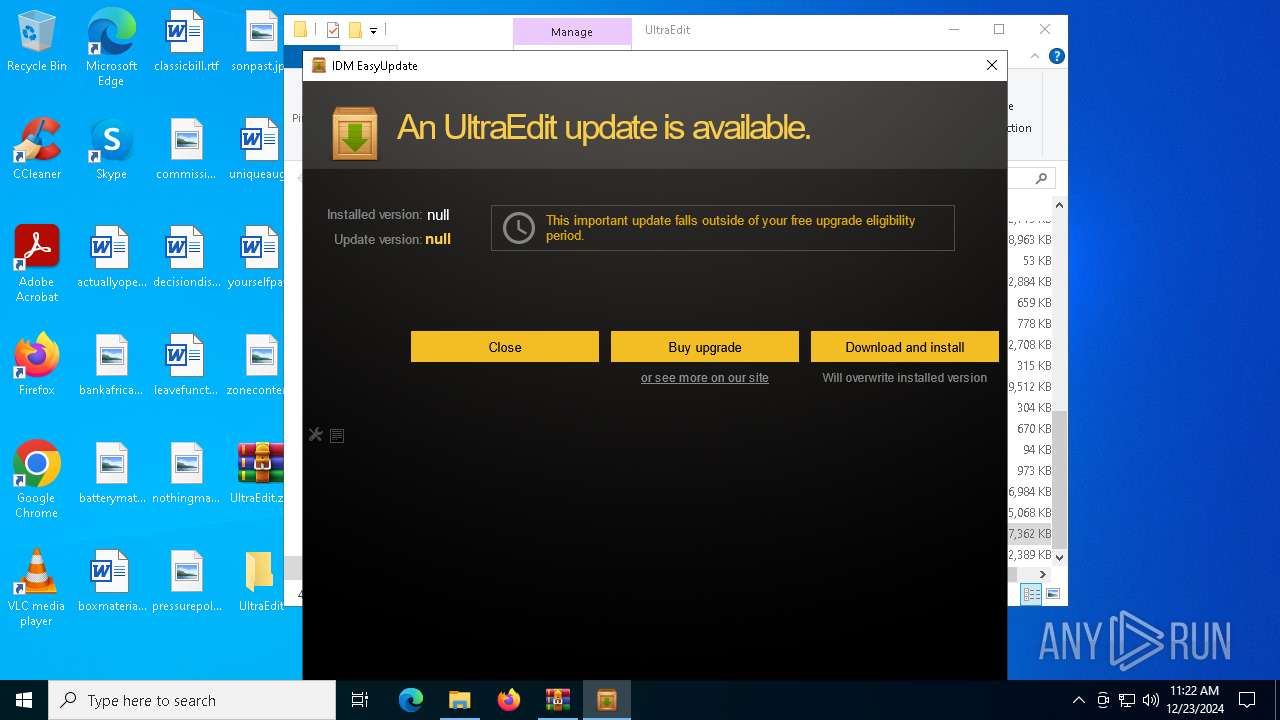Click the update package box icon
This screenshot has width=1280, height=720.
355,133
